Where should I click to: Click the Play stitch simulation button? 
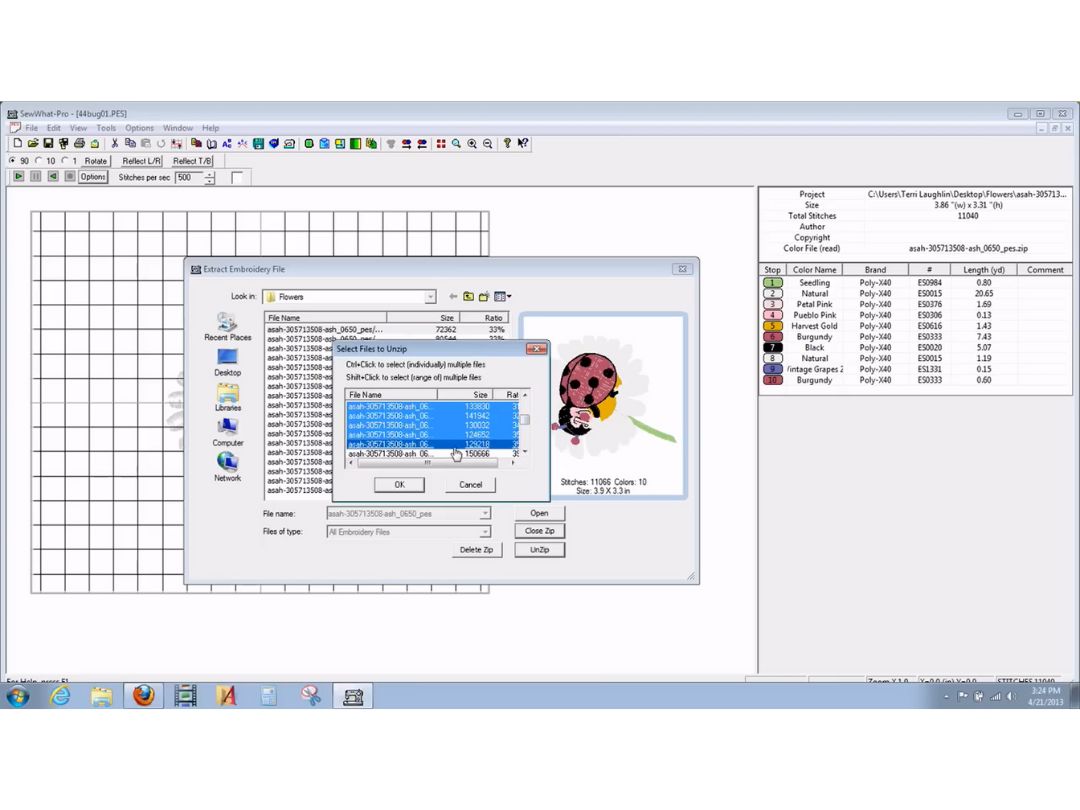[19, 177]
